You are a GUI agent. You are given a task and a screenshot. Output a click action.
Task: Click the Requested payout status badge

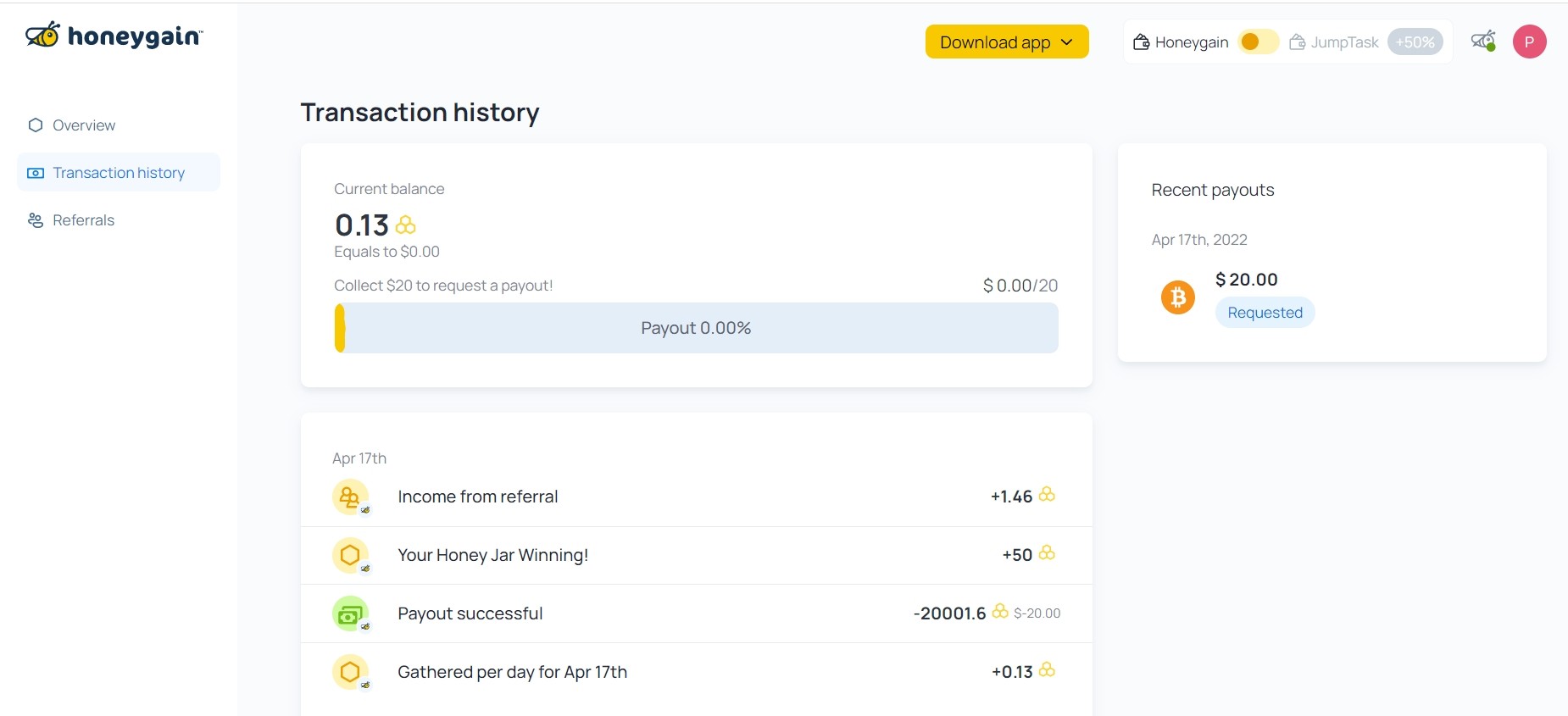1265,313
